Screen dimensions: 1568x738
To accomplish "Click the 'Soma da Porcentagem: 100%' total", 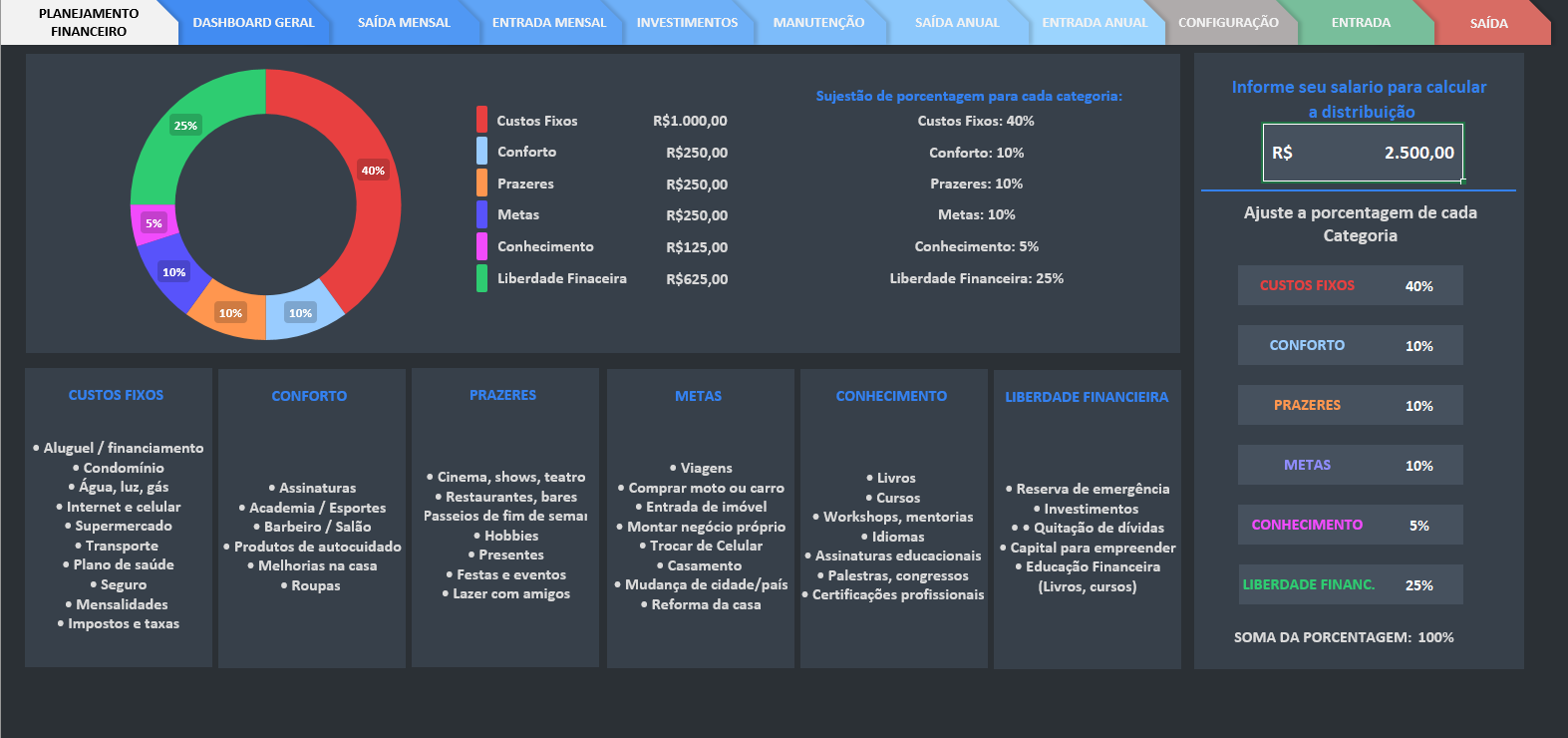I will coord(1344,637).
